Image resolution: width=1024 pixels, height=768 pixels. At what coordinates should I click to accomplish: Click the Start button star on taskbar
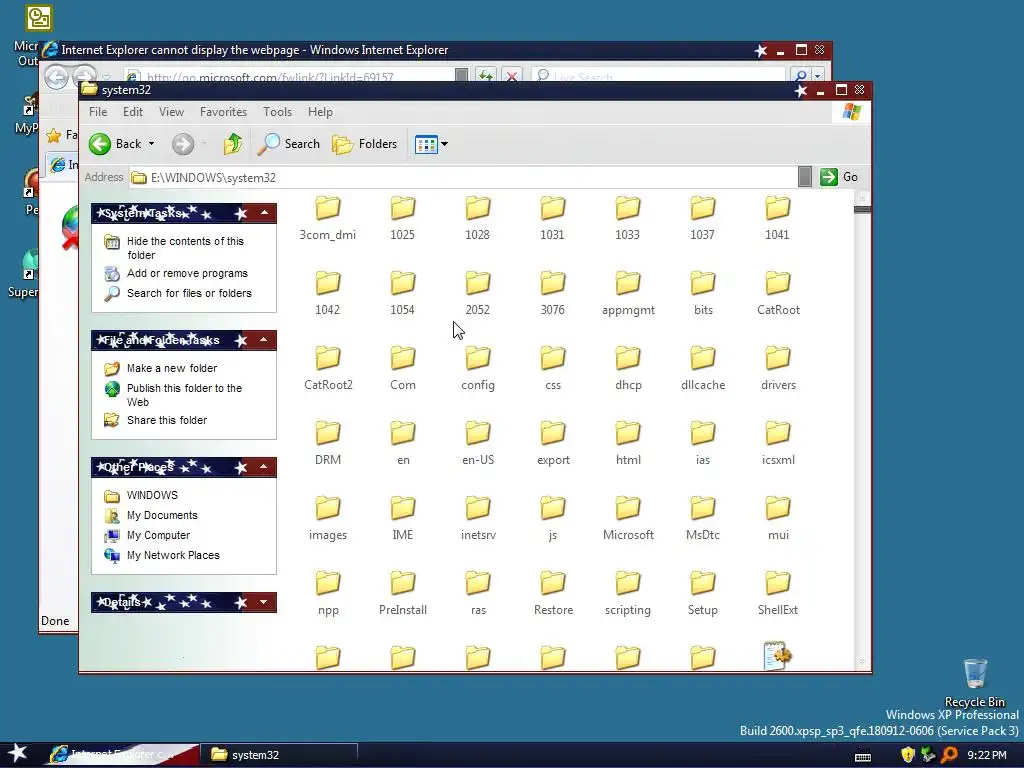click(x=18, y=754)
